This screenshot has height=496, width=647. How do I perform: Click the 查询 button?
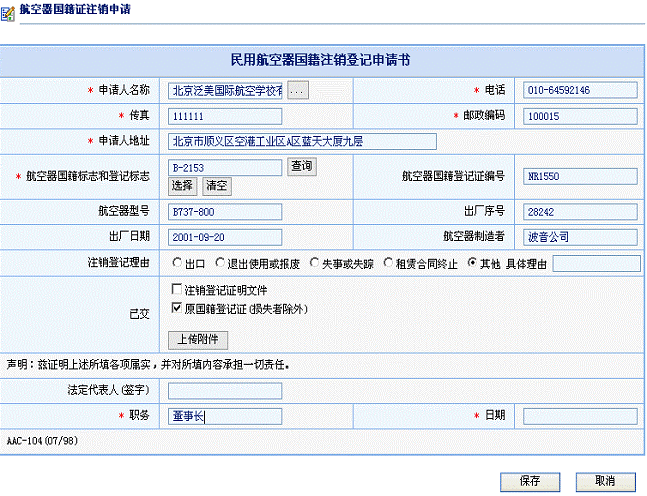tap(302, 166)
